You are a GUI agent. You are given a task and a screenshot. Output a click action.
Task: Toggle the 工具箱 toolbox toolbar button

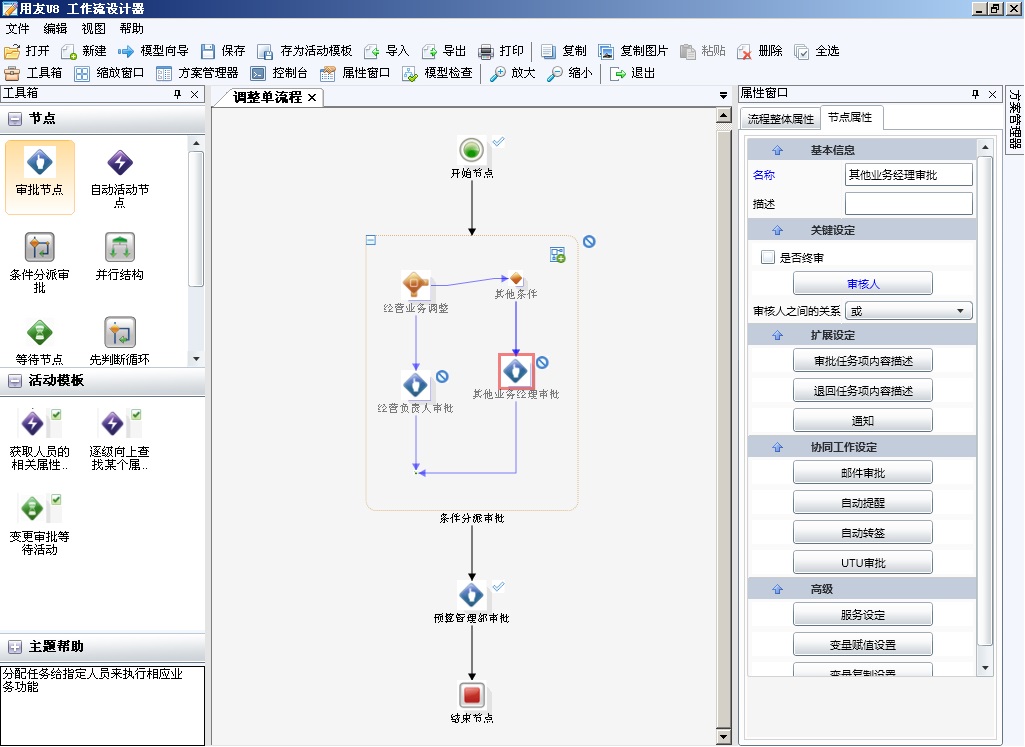[33, 73]
